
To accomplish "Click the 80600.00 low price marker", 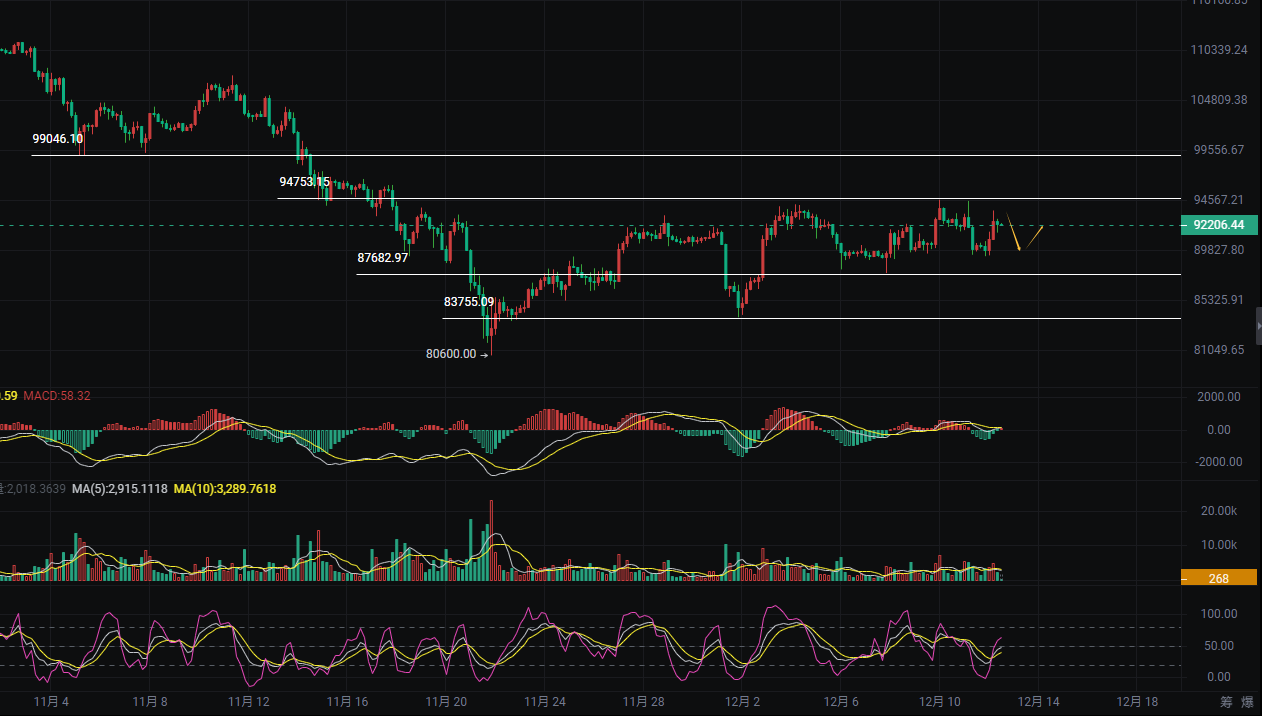I will tap(451, 354).
